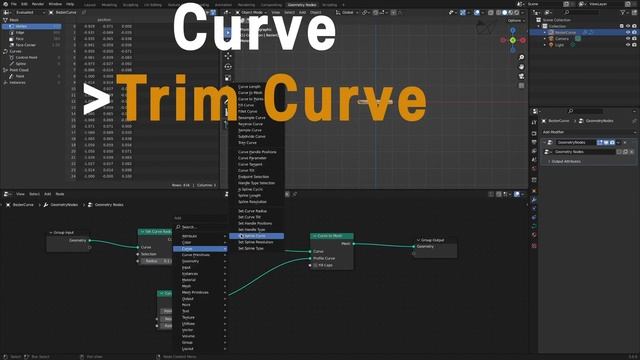Open the Geometry Nodes workspace tab
This screenshot has height=360, width=640.
tap(302, 5)
